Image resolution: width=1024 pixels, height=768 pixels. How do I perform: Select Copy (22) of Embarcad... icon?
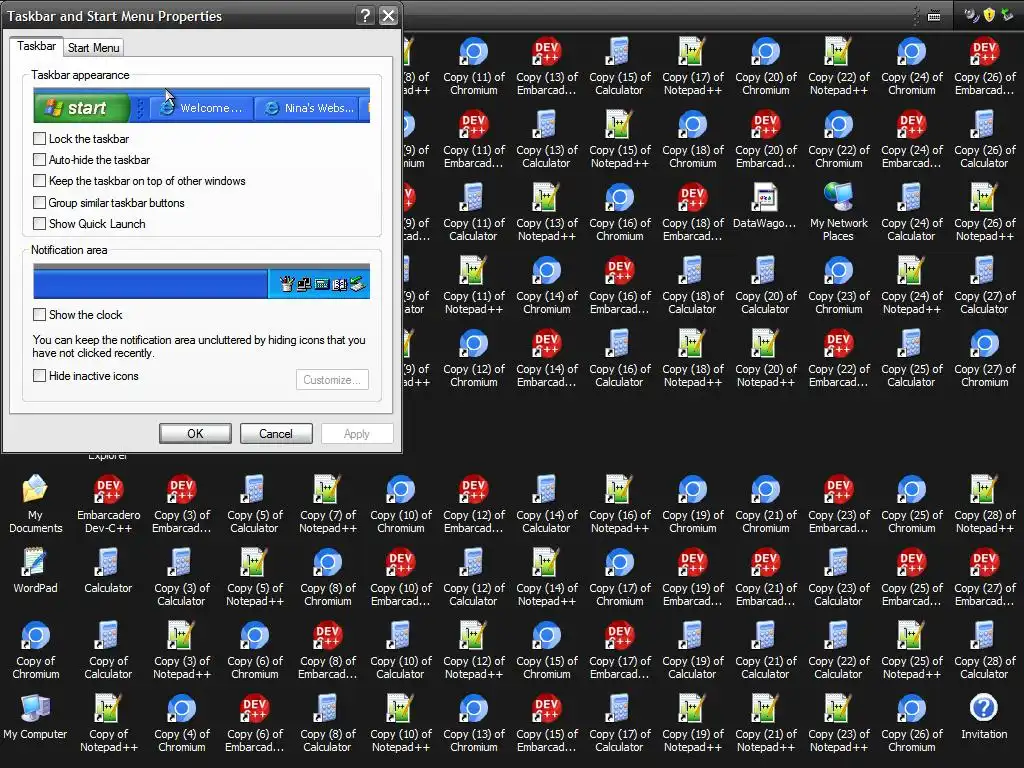pos(839,359)
